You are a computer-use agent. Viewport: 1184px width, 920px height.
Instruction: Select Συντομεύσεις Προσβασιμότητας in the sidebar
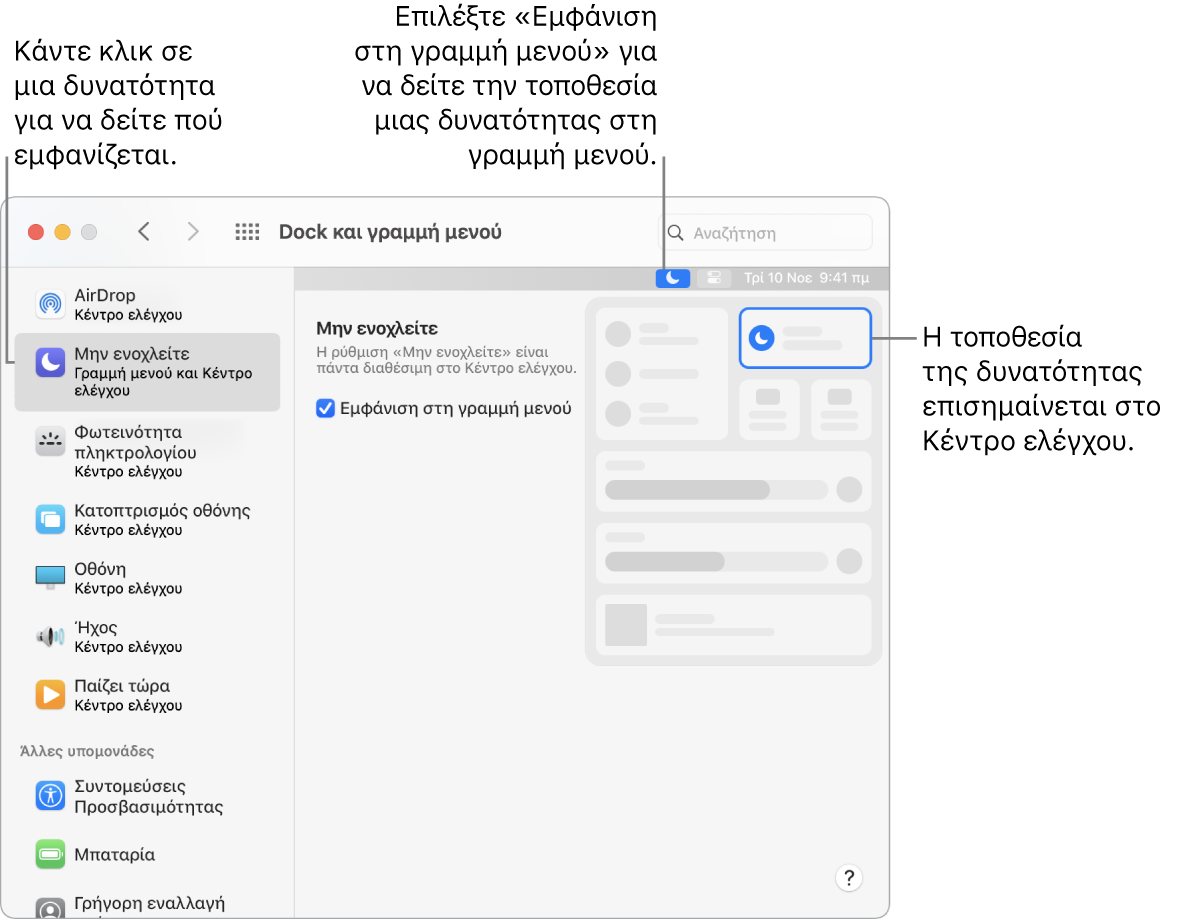pos(147,796)
